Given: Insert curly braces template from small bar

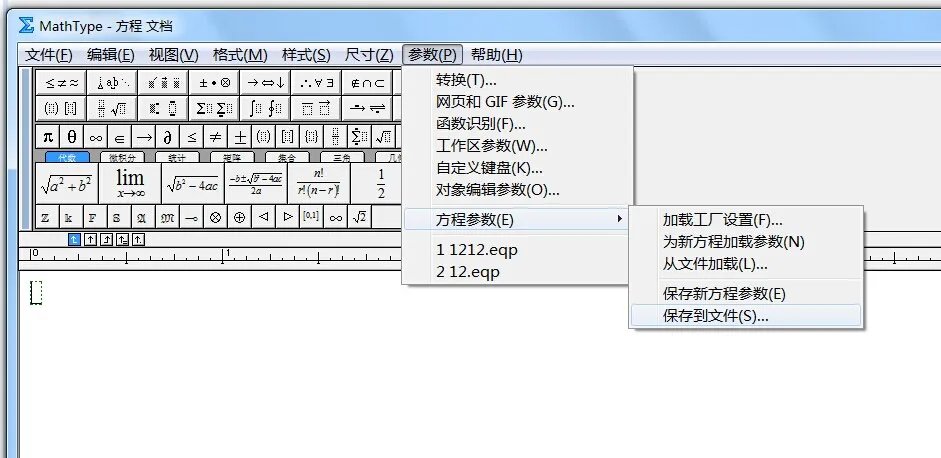Looking at the screenshot, I should (x=311, y=137).
